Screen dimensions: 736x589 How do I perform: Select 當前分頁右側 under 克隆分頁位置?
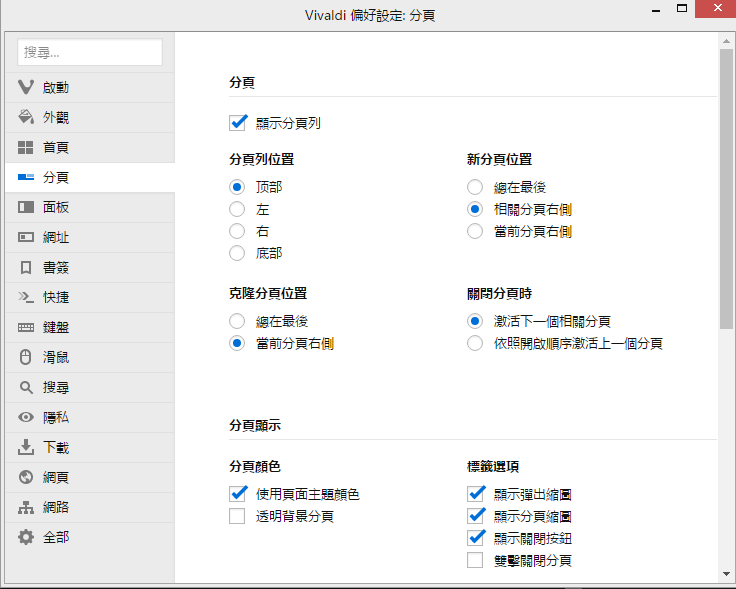coord(237,343)
